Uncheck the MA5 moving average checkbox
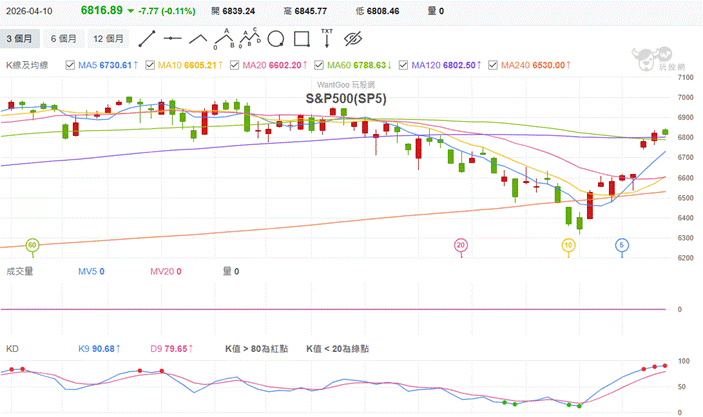The width and height of the screenshot is (703, 417). (69, 65)
